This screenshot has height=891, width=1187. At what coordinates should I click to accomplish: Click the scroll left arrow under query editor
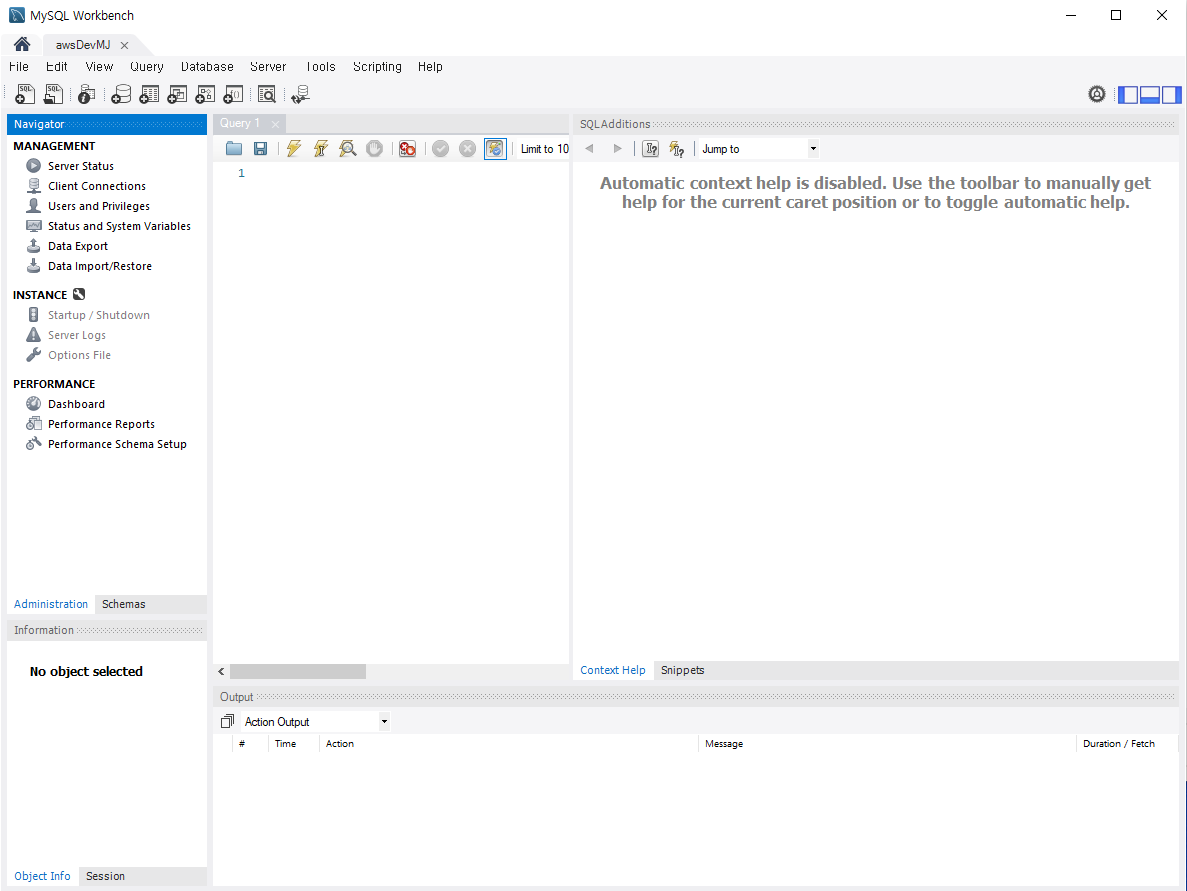pyautogui.click(x=221, y=671)
